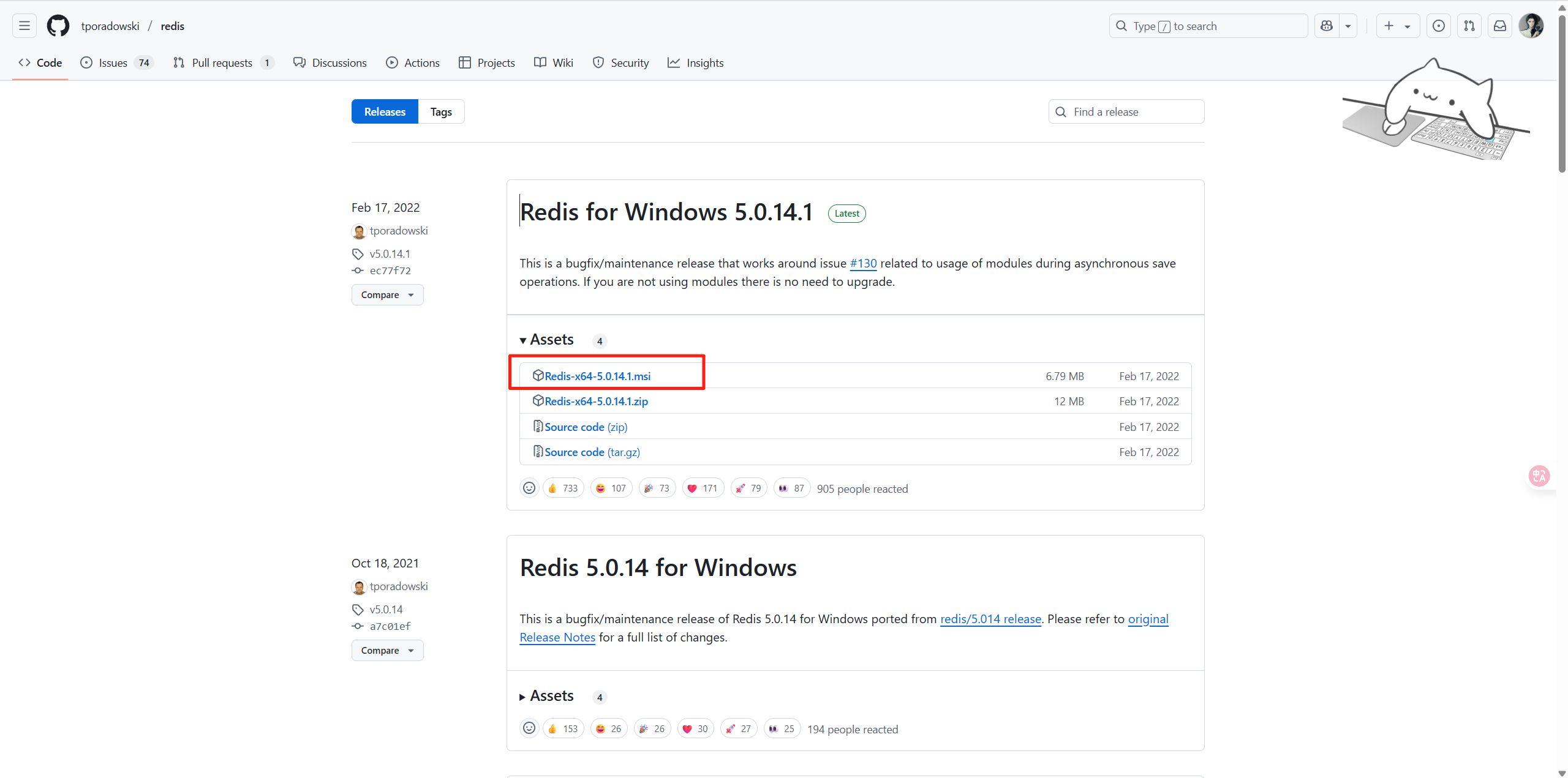Click the translate floating icon
Image resolution: width=1568 pixels, height=778 pixels.
[1539, 476]
